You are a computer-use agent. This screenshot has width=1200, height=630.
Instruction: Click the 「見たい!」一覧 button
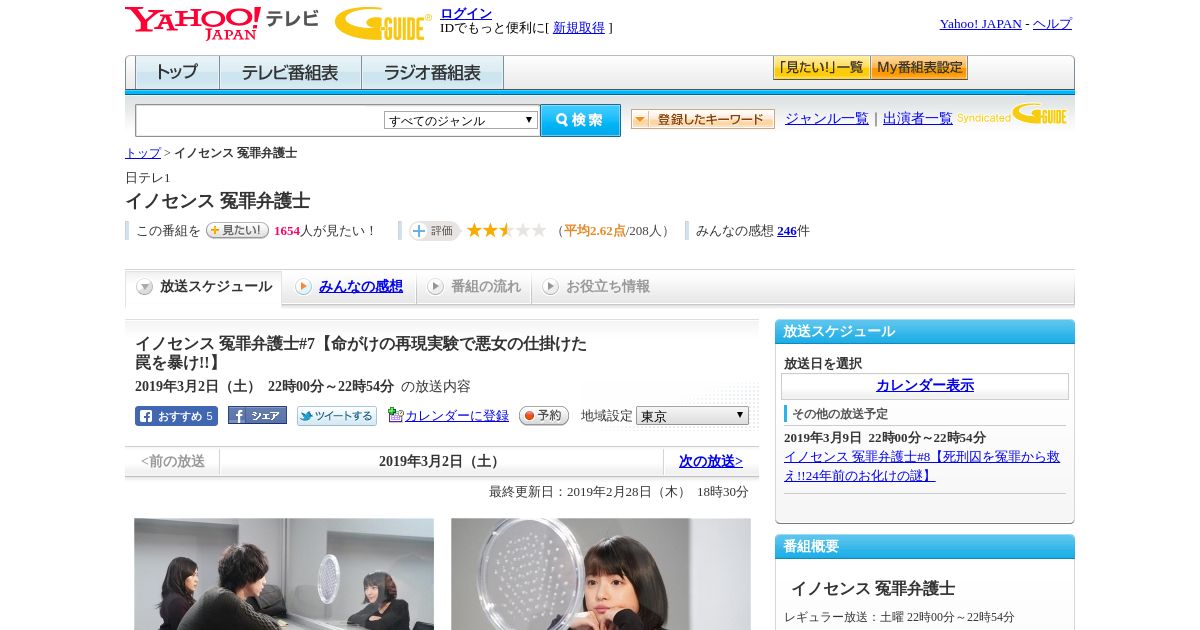tap(821, 68)
